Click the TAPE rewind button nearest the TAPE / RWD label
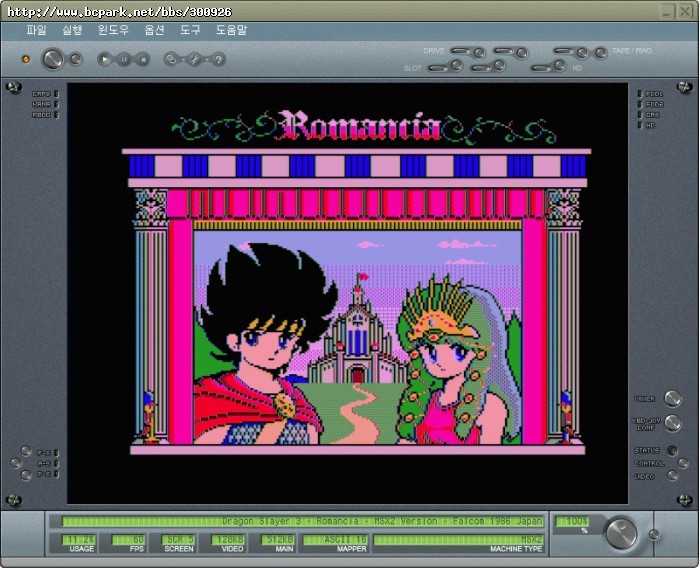 [x=601, y=53]
